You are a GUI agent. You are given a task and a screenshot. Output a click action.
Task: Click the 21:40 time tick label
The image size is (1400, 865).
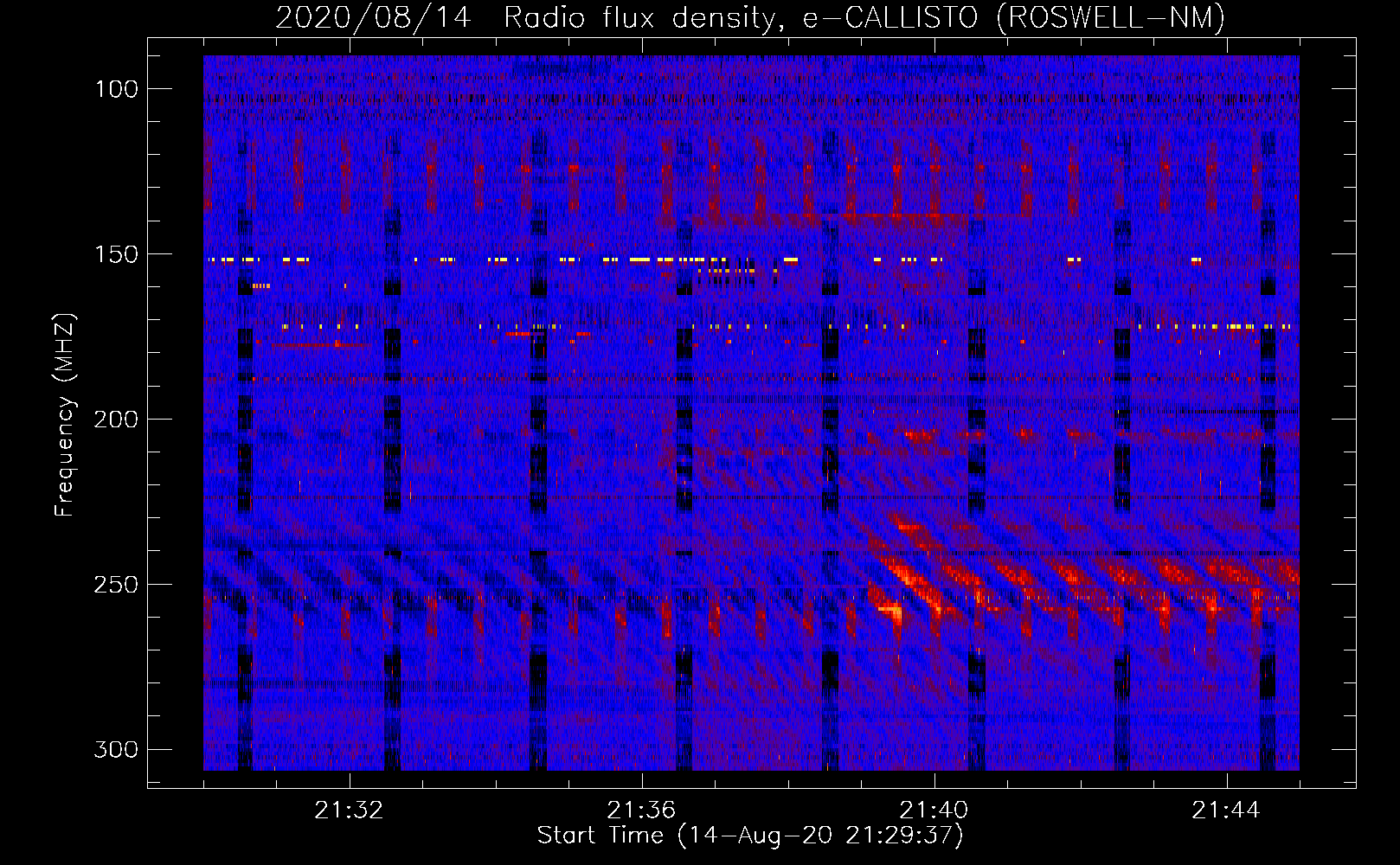(934, 811)
